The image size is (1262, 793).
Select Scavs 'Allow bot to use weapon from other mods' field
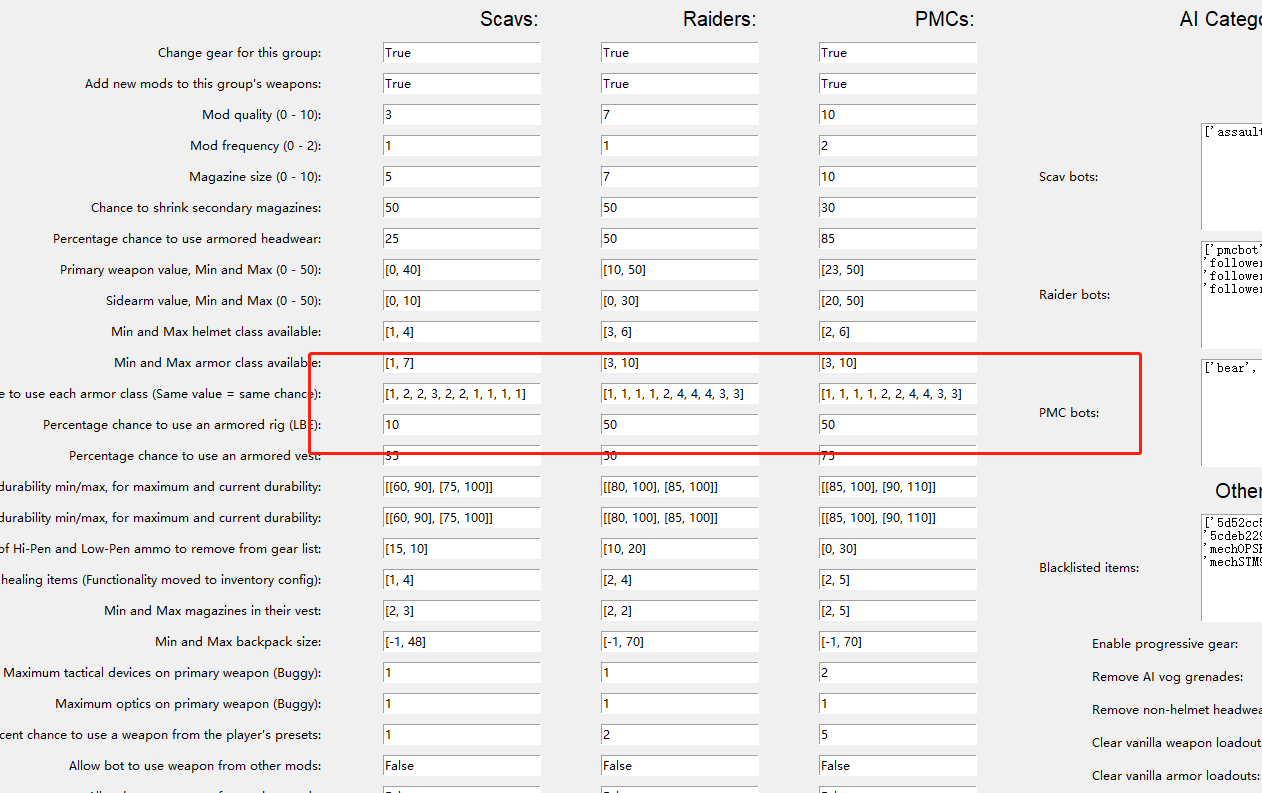tap(461, 766)
